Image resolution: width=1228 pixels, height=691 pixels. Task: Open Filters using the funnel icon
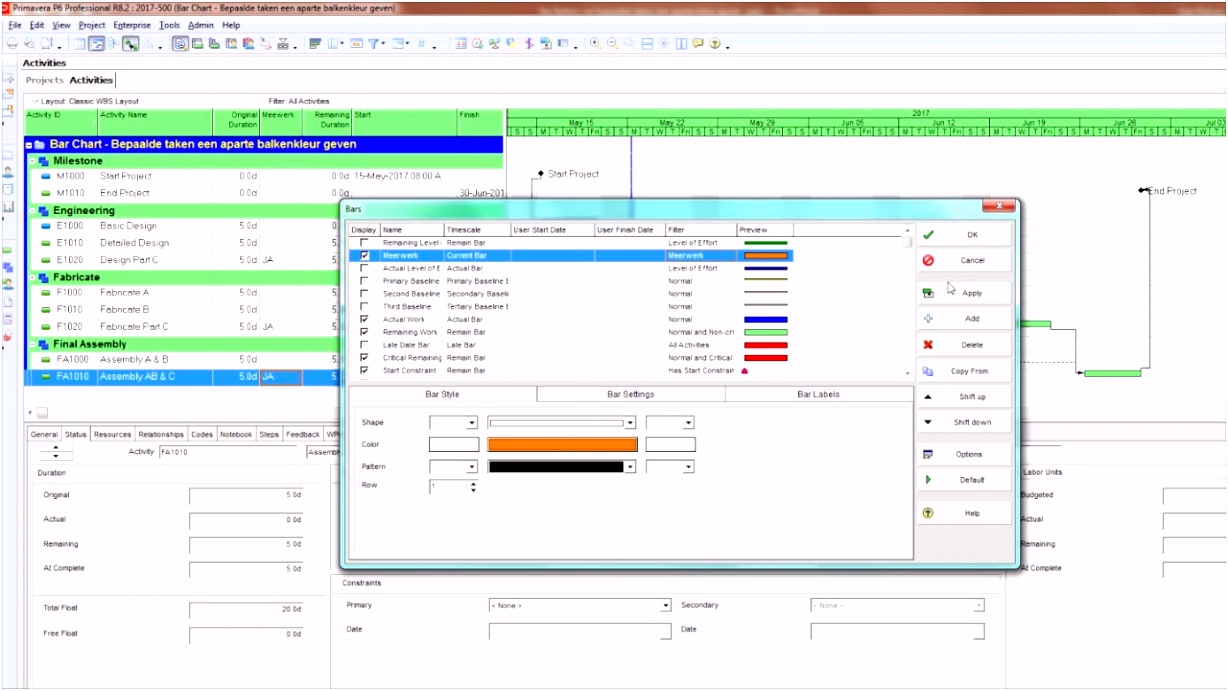376,44
